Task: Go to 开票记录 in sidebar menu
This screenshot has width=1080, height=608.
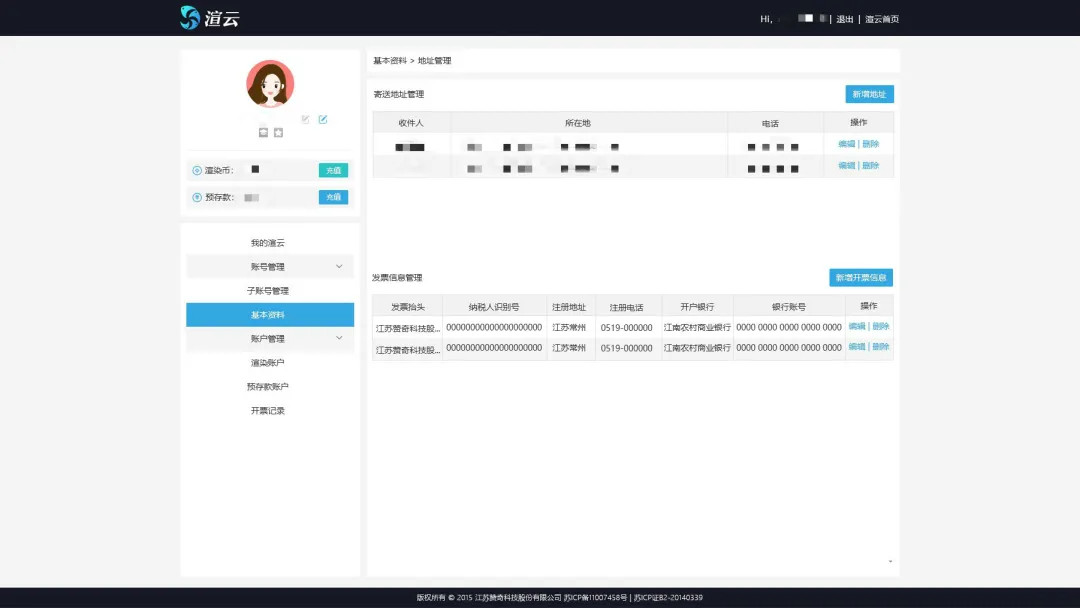Action: [268, 411]
